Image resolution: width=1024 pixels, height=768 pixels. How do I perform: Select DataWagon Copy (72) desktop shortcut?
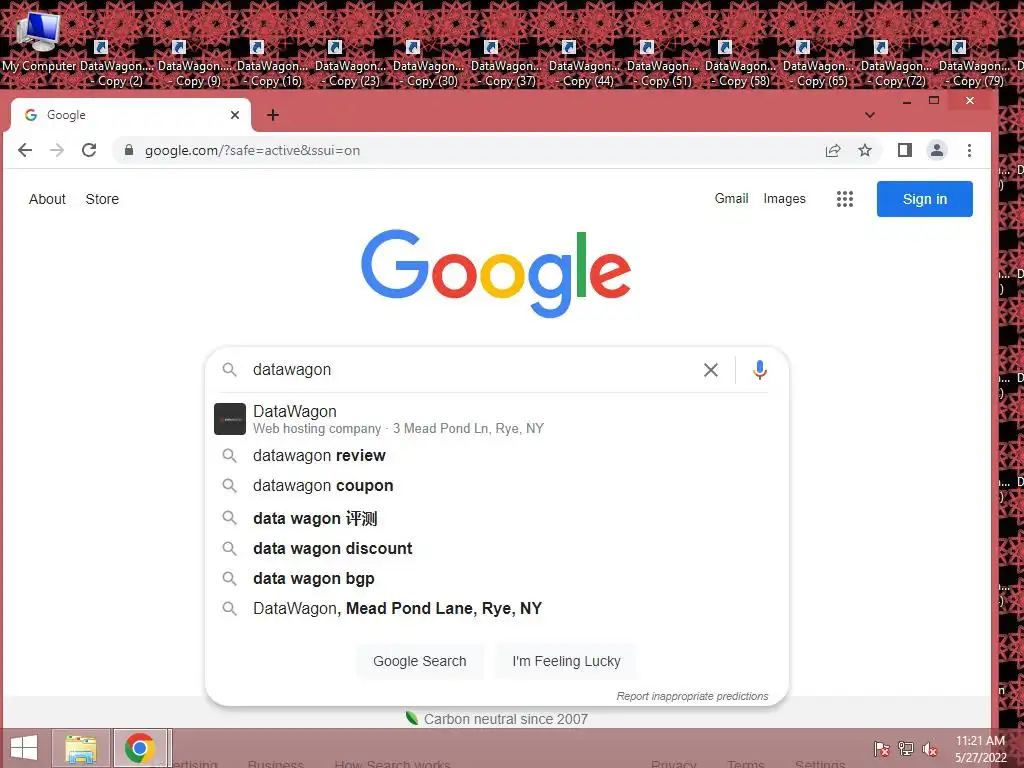(x=897, y=64)
